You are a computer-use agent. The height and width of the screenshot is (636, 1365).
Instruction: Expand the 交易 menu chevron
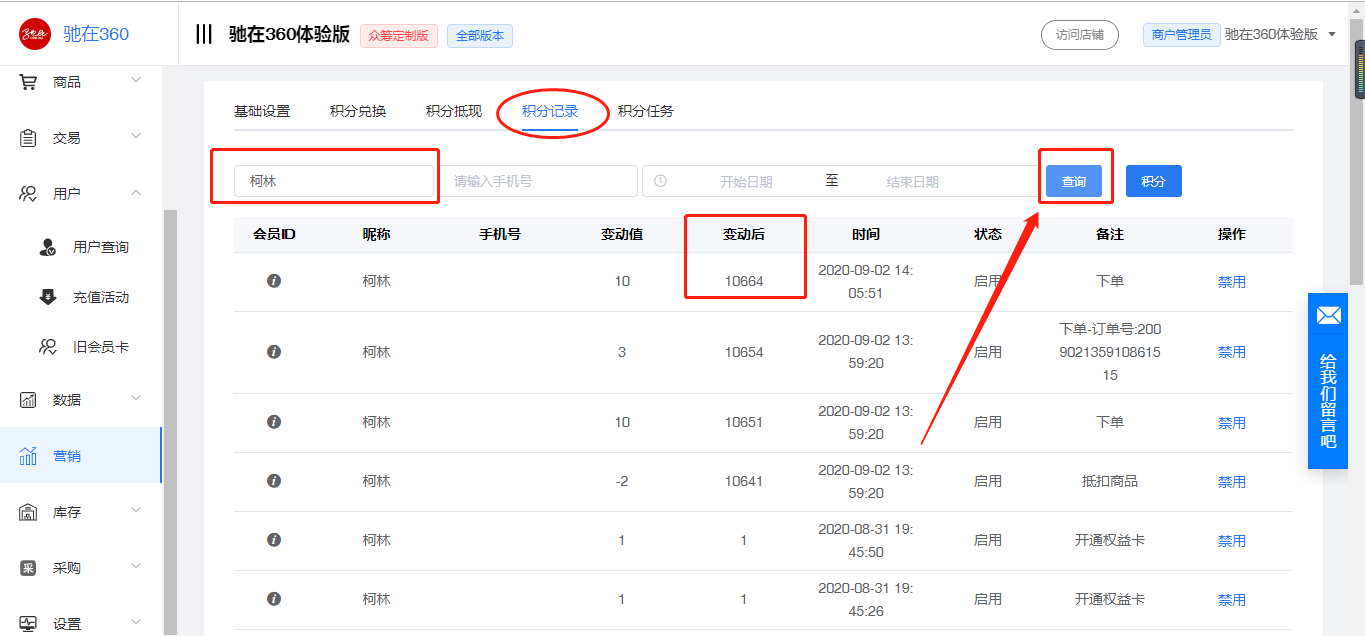[x=136, y=136]
